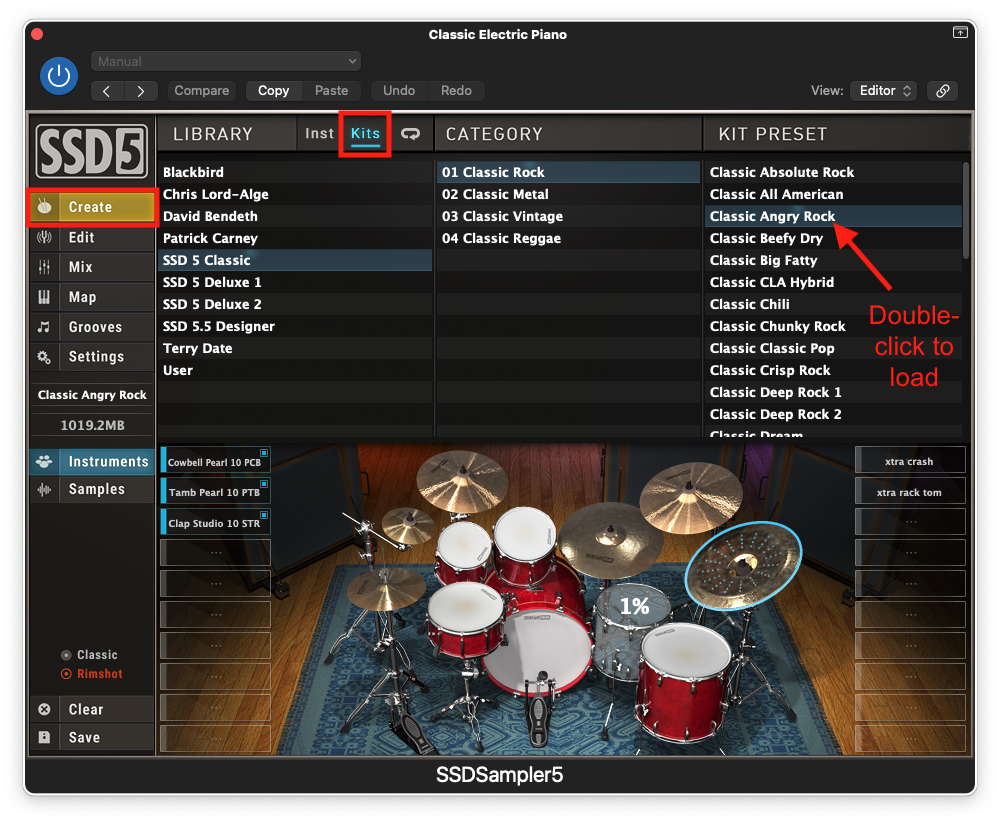The width and height of the screenshot is (1000, 823).
Task: Select the Rimshot radio option
Action: click(x=92, y=674)
